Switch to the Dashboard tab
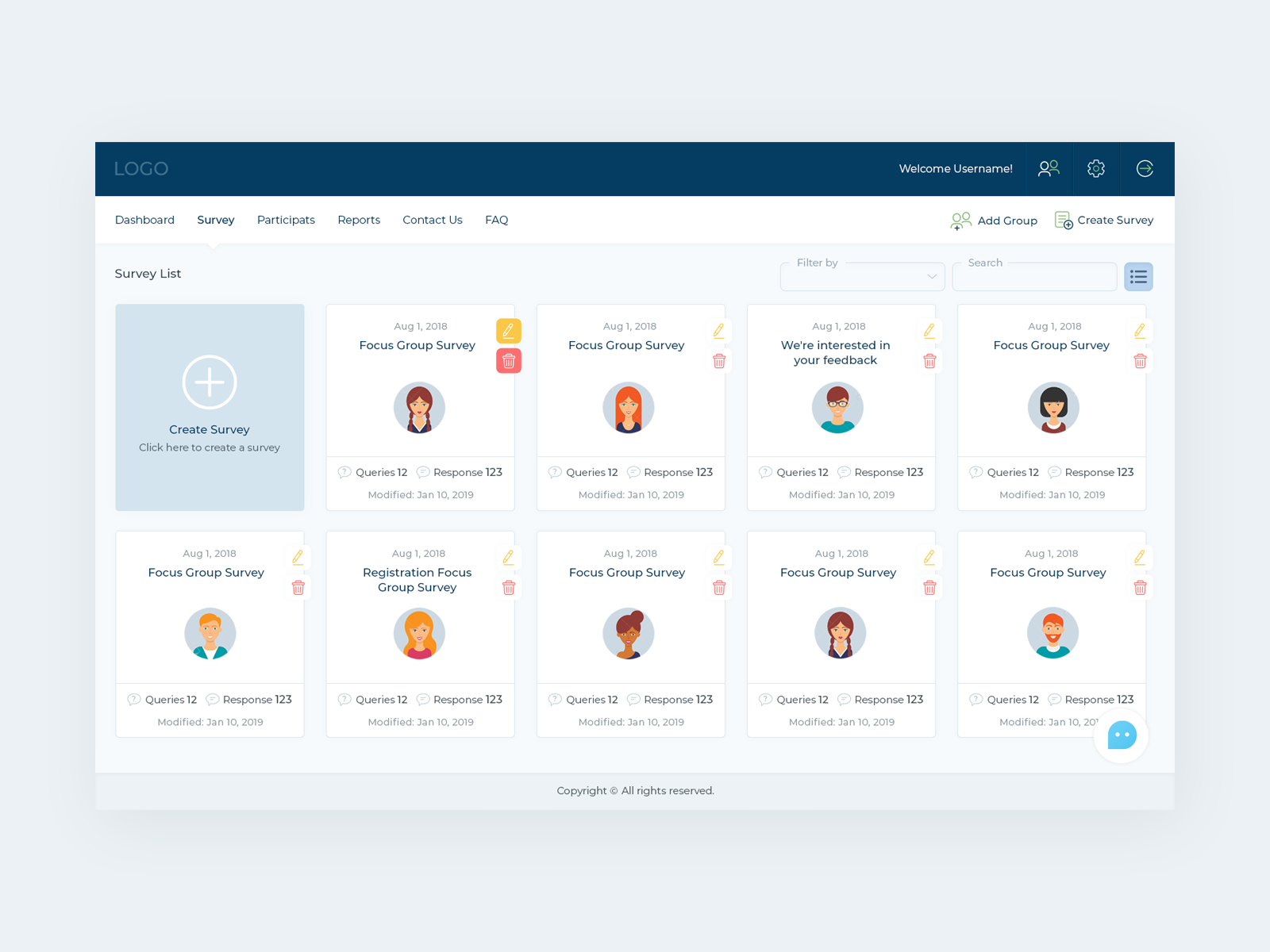Viewport: 1270px width, 952px height. pos(144,220)
